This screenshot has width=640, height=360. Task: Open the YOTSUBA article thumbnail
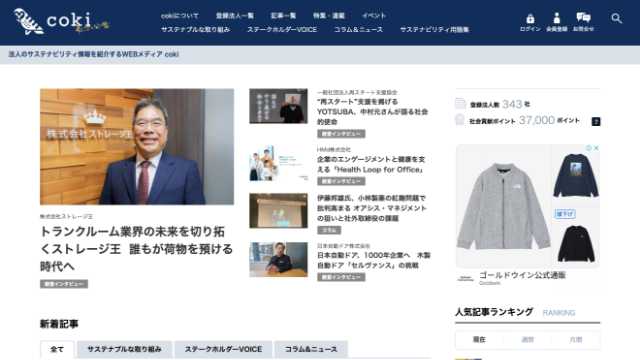(x=278, y=106)
